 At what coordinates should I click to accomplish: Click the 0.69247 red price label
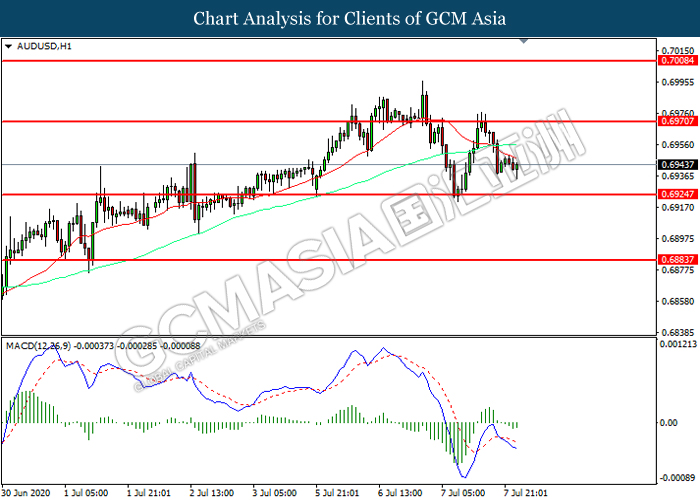pos(677,194)
